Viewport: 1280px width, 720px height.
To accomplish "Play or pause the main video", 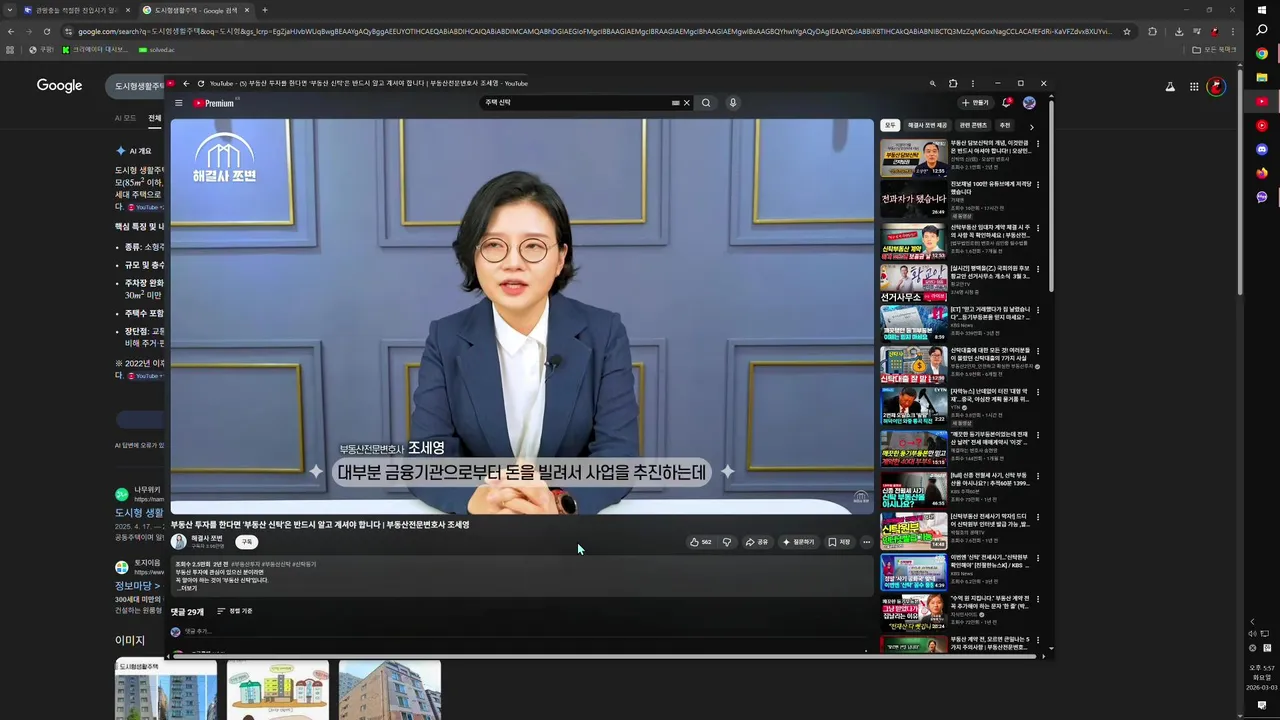I will point(521,316).
